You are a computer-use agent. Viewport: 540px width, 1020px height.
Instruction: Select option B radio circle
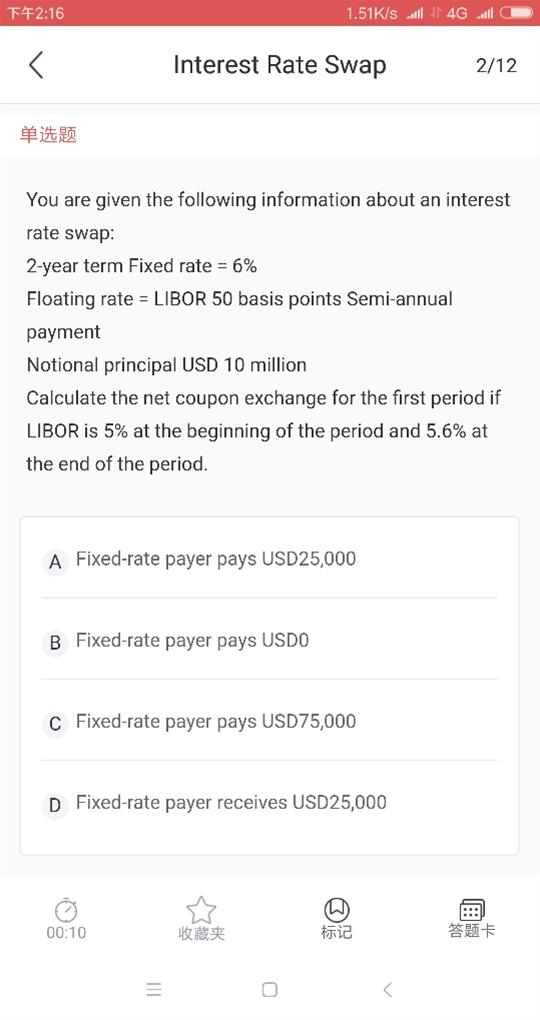click(x=55, y=643)
